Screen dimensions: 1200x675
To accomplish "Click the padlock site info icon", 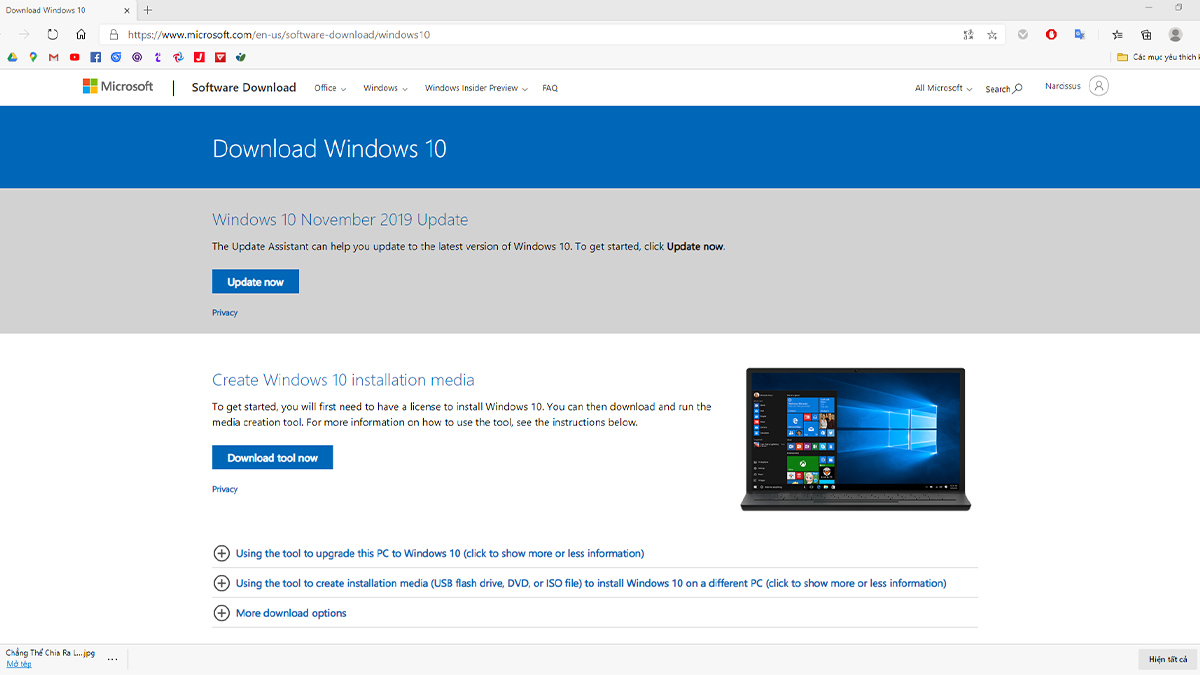I will click(113, 34).
